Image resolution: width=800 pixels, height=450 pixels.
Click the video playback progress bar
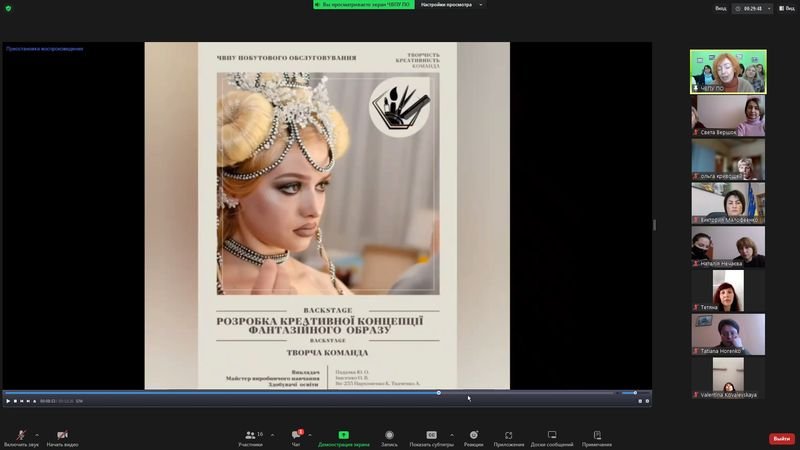click(300, 393)
